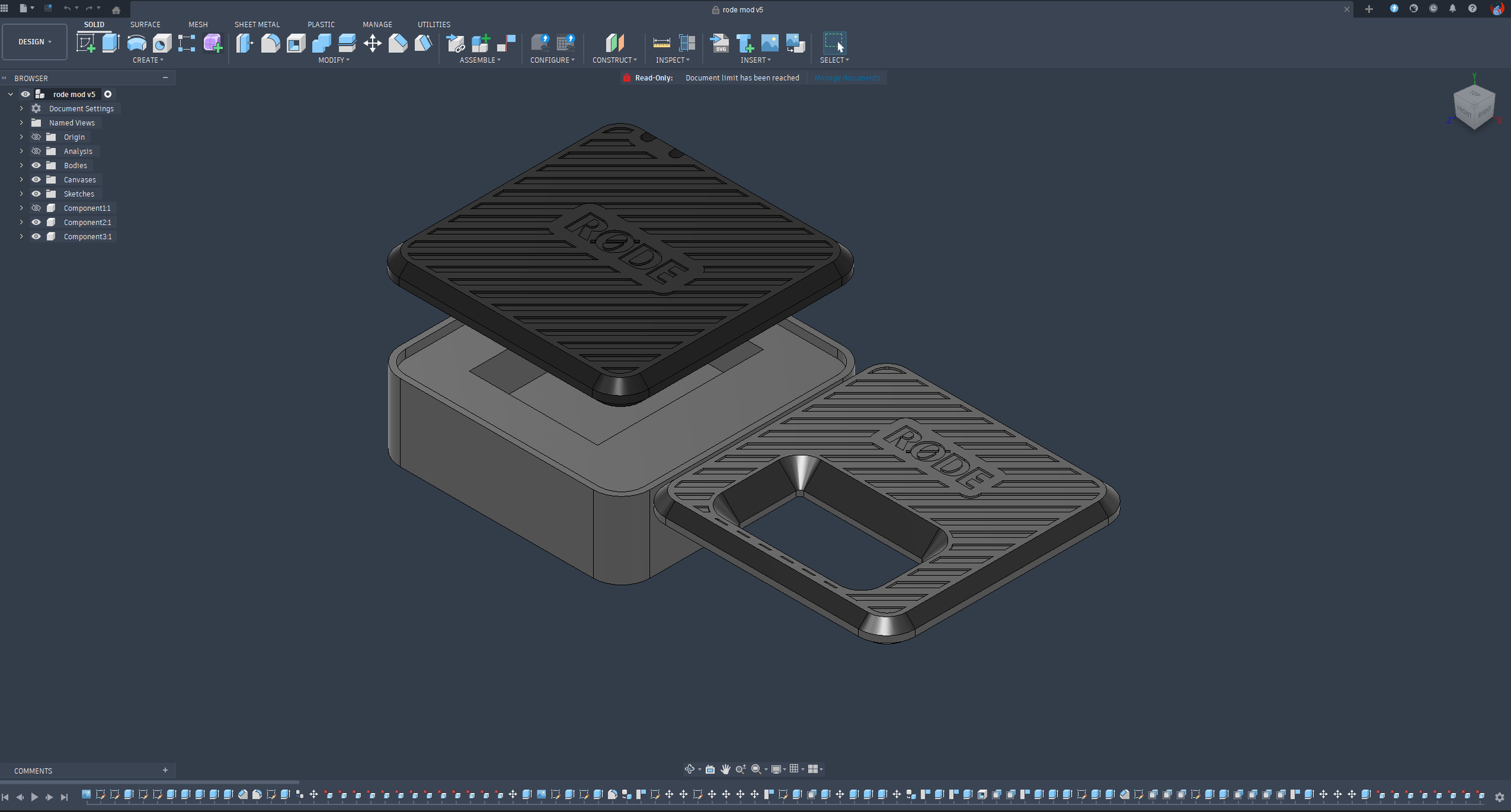1511x812 pixels.
Task: Jump to timeline end
Action: (x=64, y=797)
